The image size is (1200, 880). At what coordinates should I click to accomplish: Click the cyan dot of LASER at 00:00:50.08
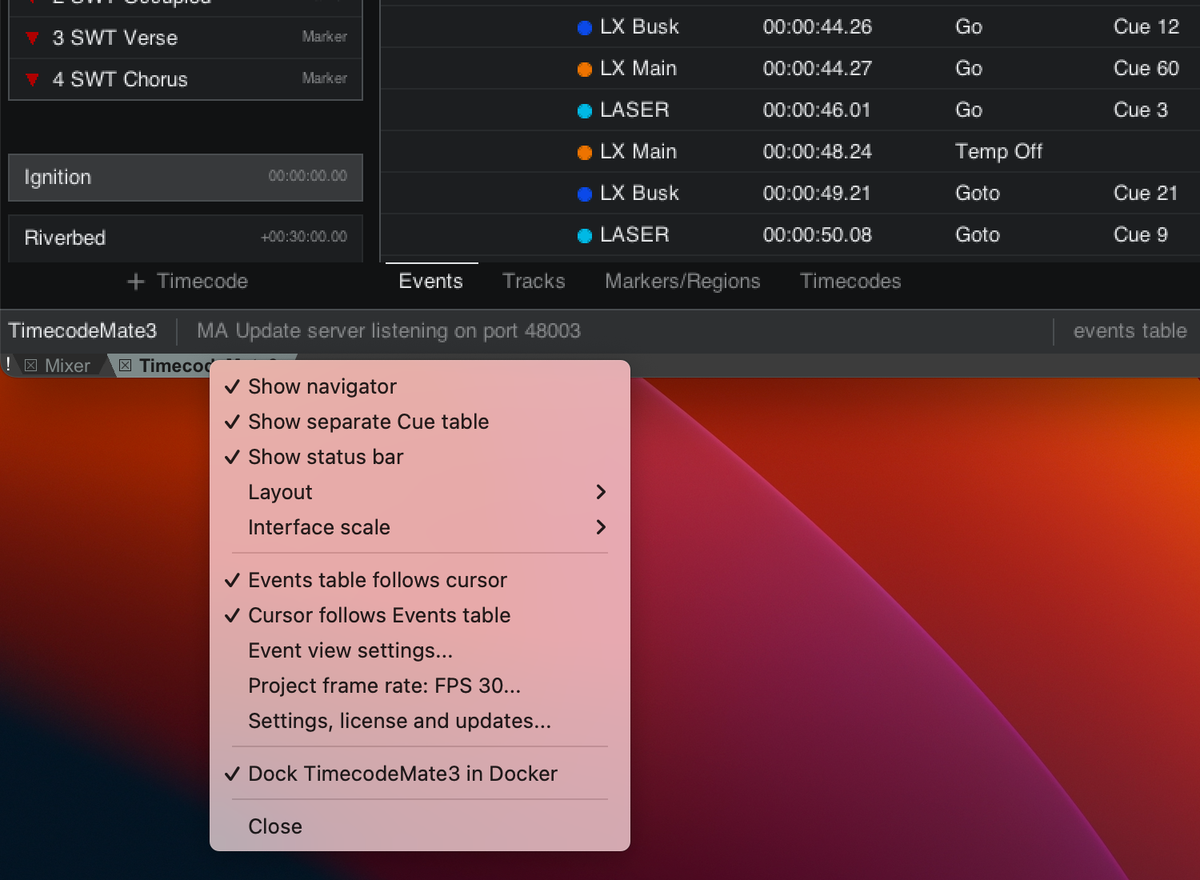point(585,236)
